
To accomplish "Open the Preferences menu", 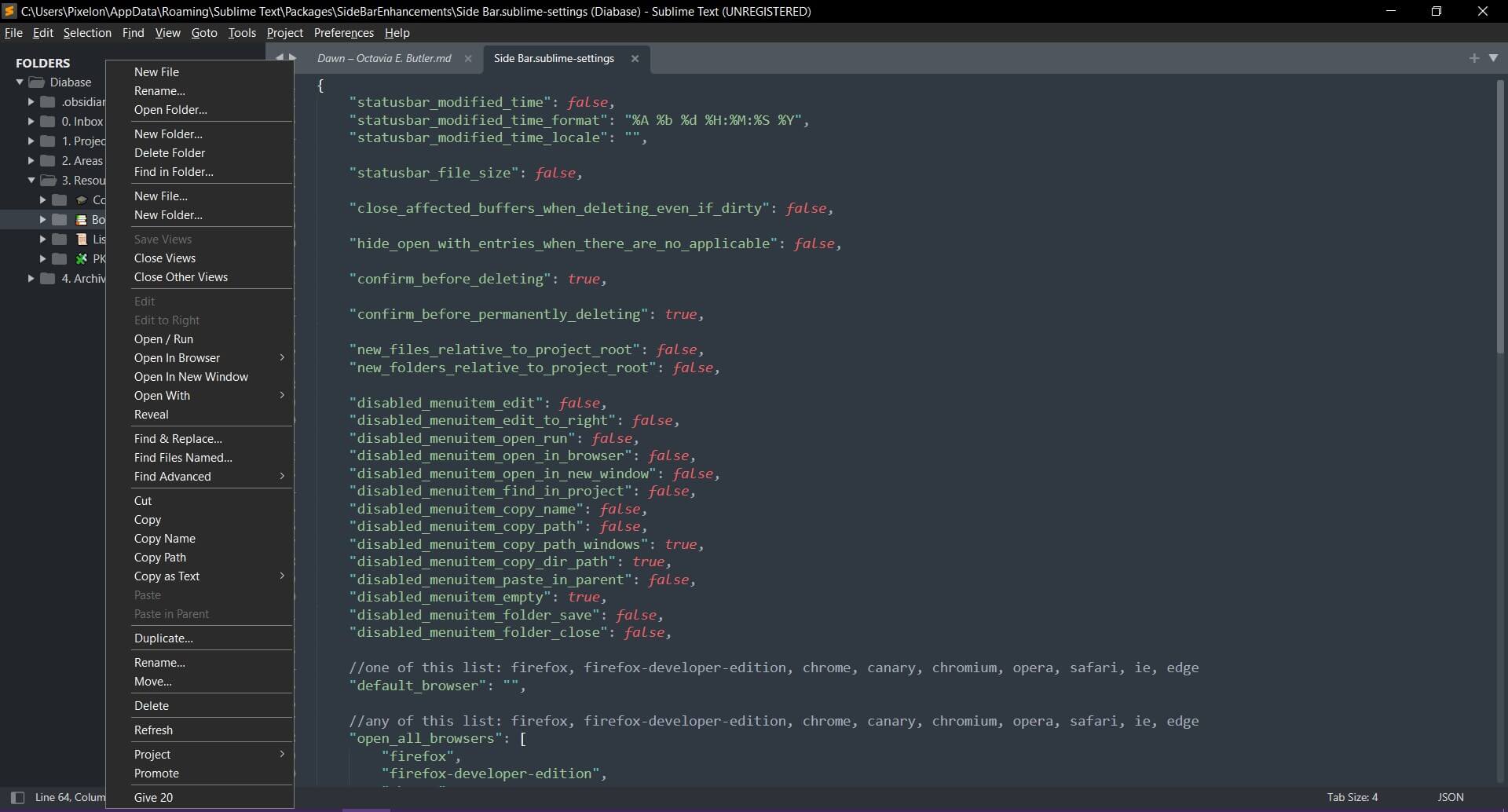I will (x=343, y=32).
